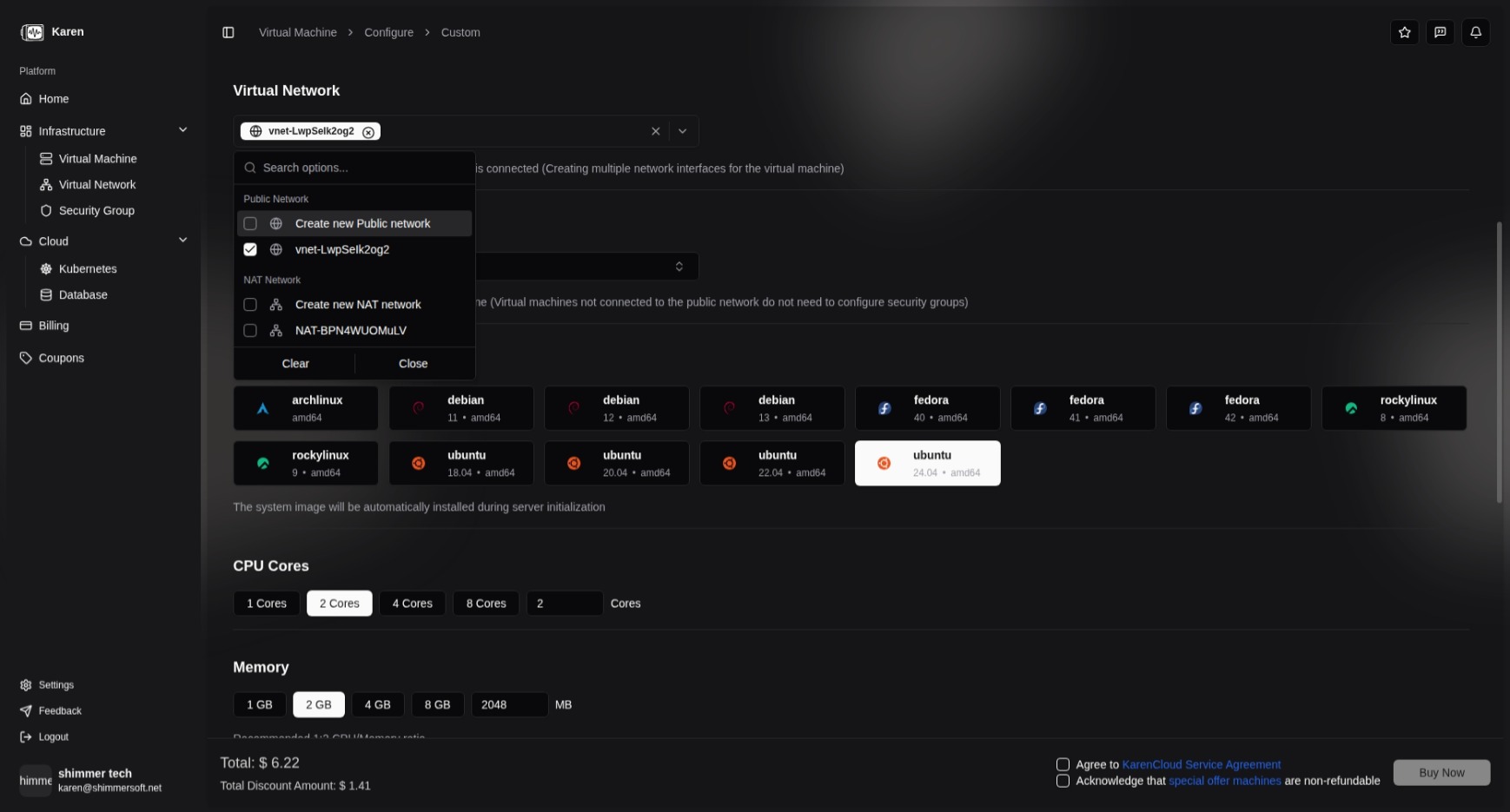Open the notifications bell icon
1510x812 pixels.
[x=1475, y=32]
